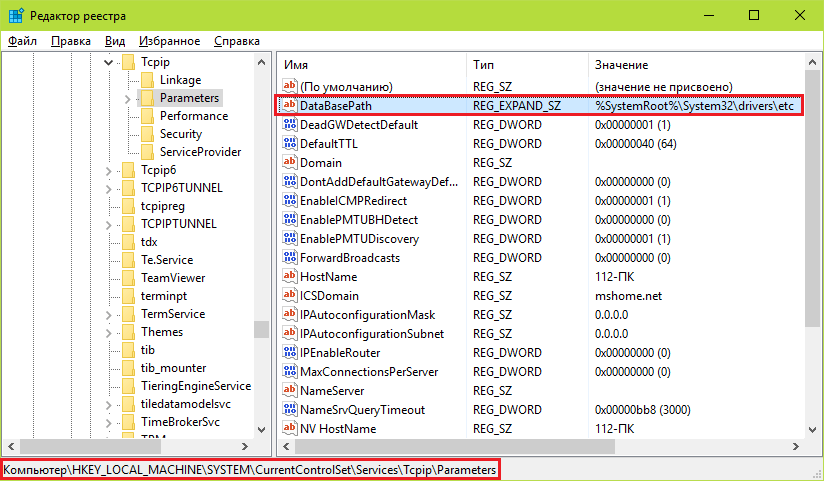Image resolution: width=824 pixels, height=481 pixels.
Task: Click the EnableICMPRedirect DWORD icon
Action: pyautogui.click(x=290, y=201)
